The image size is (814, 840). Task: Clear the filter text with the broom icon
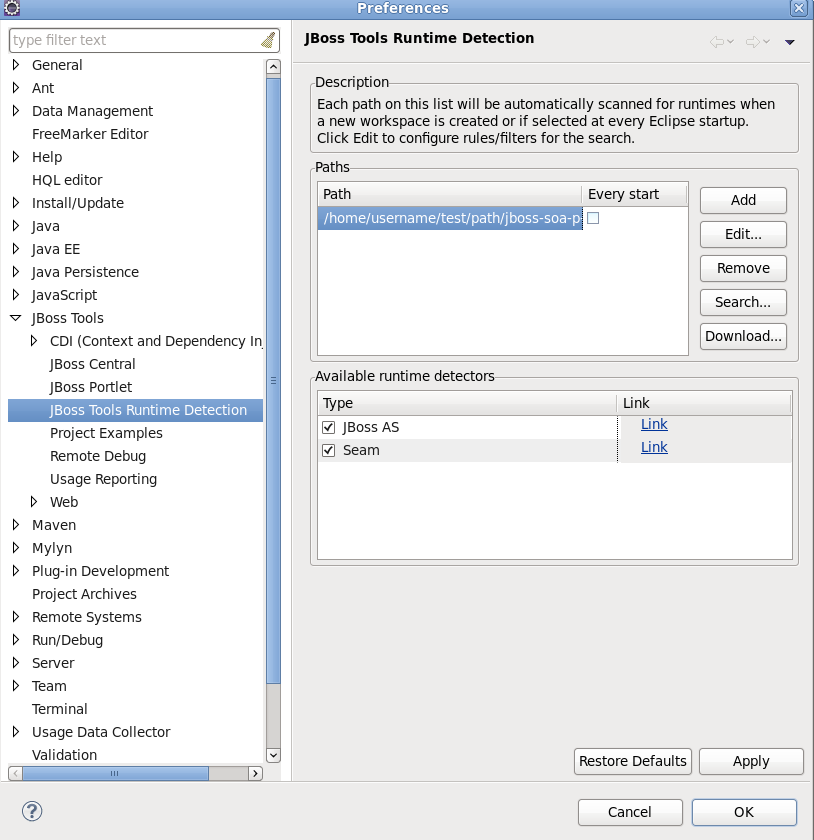pyautogui.click(x=268, y=40)
